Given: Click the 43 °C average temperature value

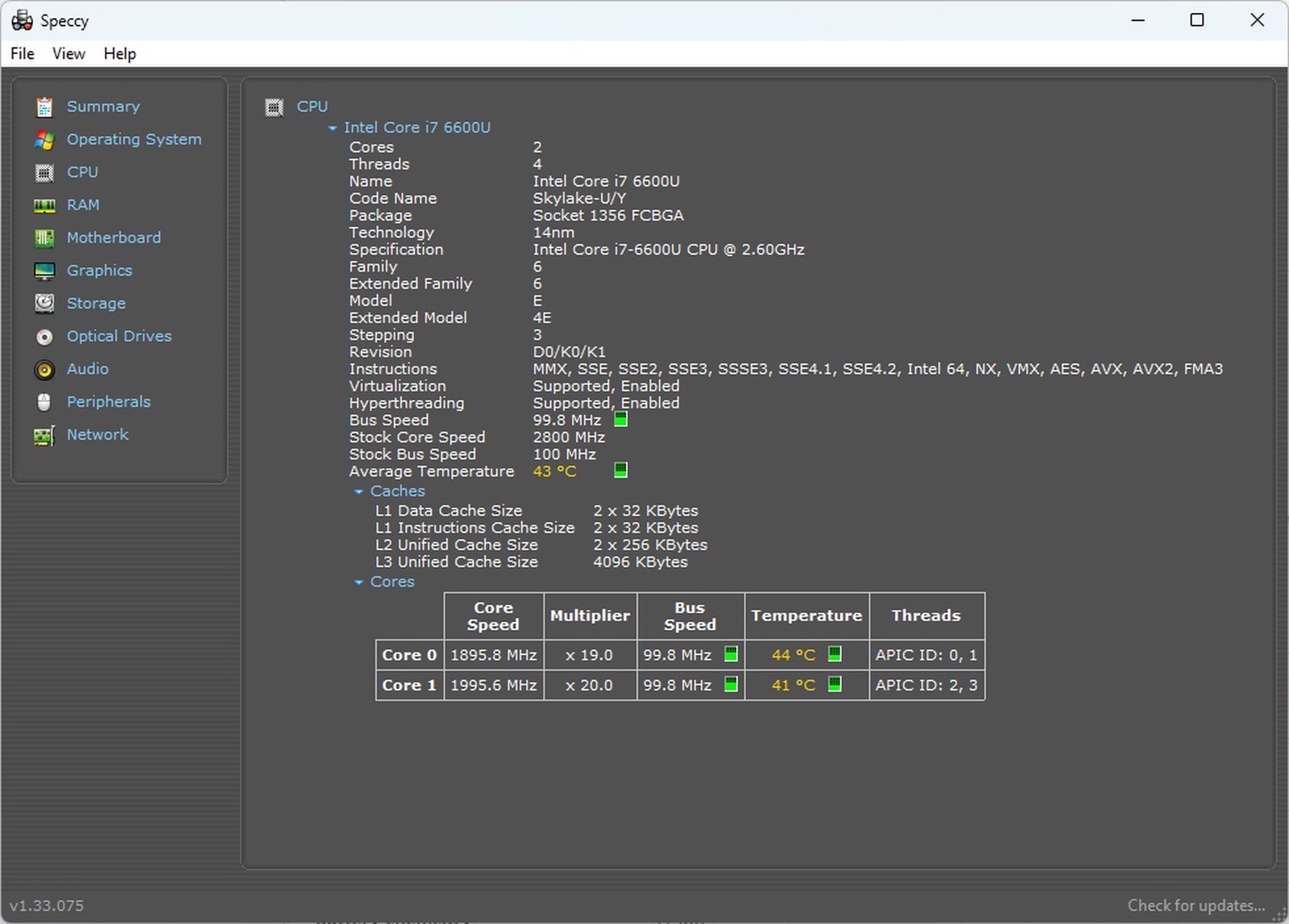Looking at the screenshot, I should 554,471.
